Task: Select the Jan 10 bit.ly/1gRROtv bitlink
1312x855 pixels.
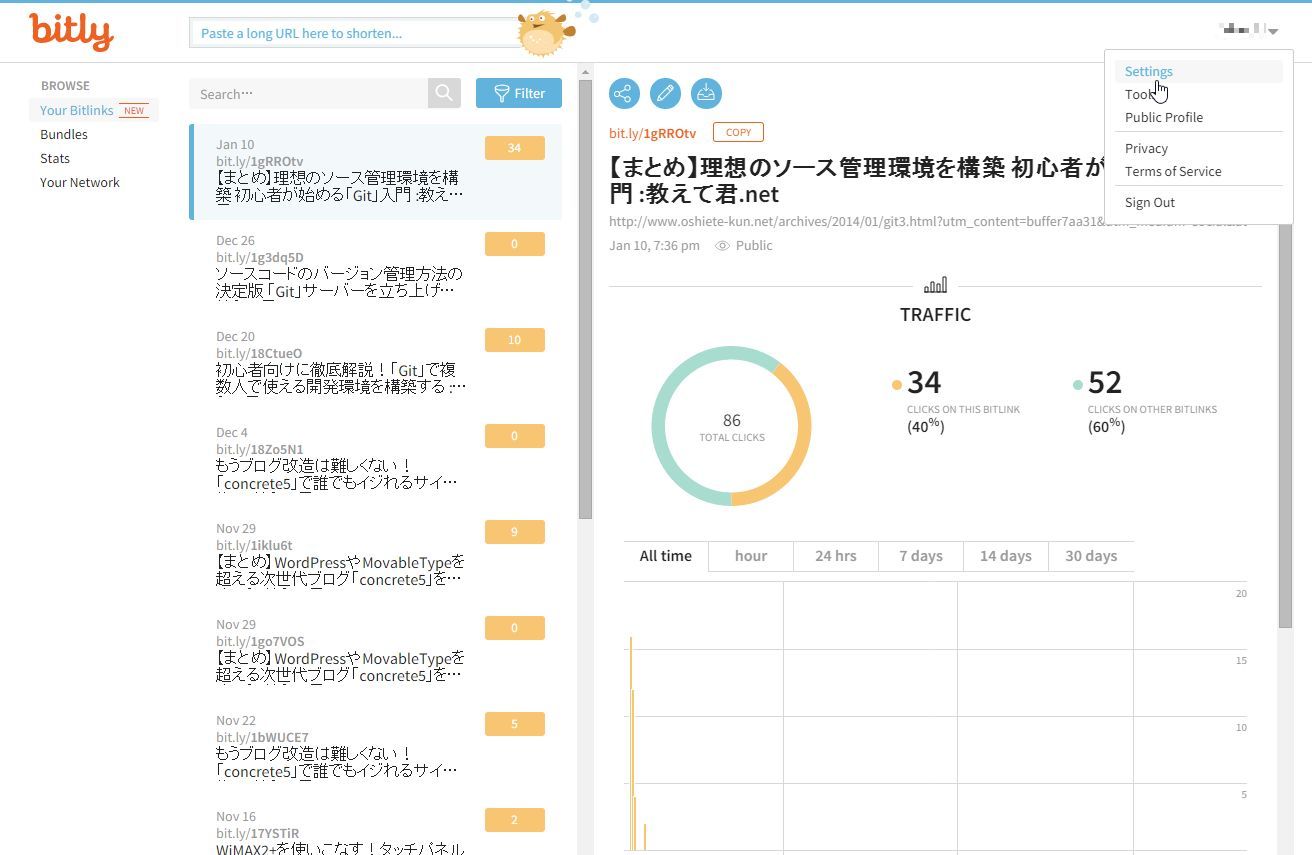Action: coord(376,172)
